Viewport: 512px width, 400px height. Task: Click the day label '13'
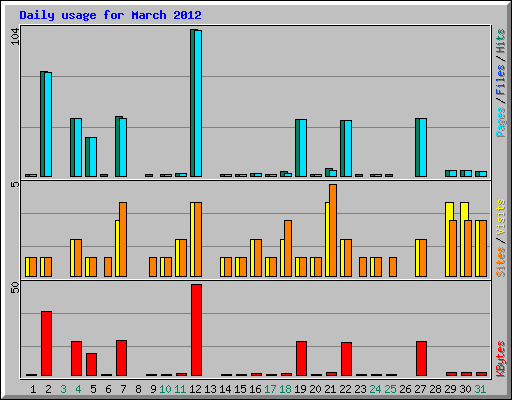(210, 389)
